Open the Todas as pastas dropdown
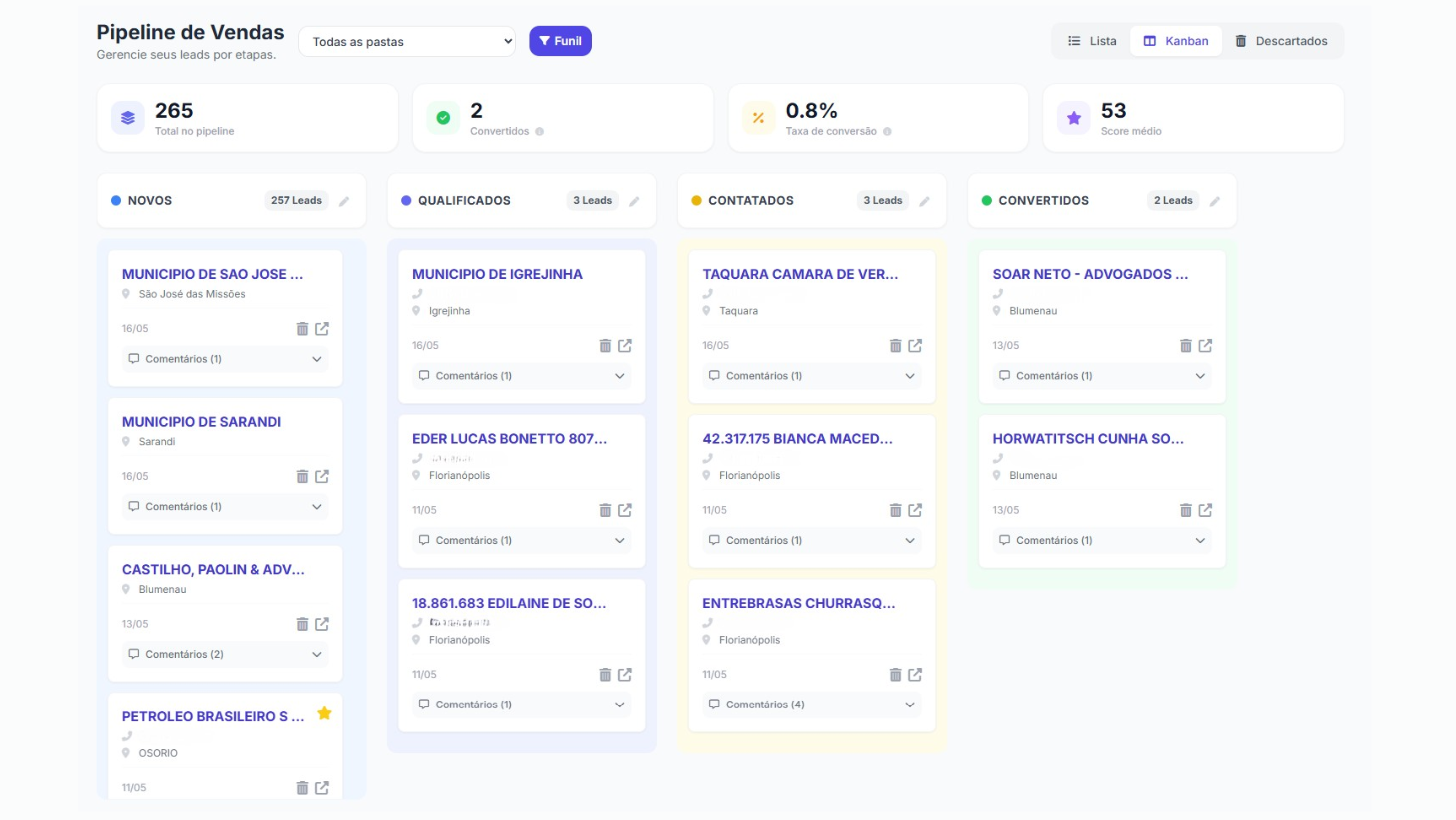 pyautogui.click(x=407, y=42)
